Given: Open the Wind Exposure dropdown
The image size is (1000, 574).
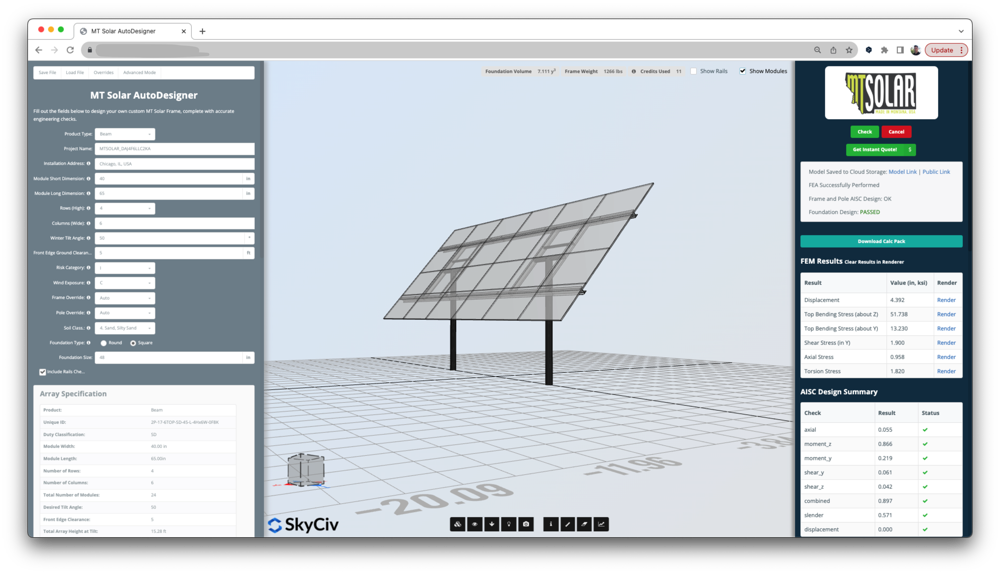Looking at the screenshot, I should 124,283.
